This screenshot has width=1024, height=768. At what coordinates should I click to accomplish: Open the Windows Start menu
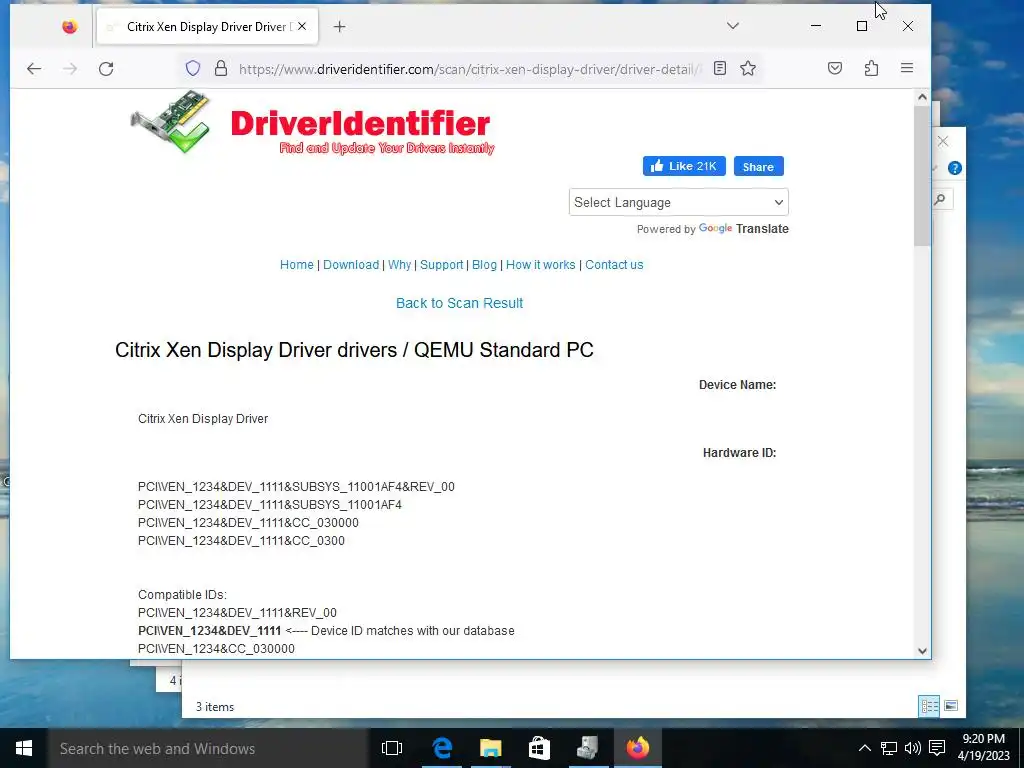click(24, 748)
